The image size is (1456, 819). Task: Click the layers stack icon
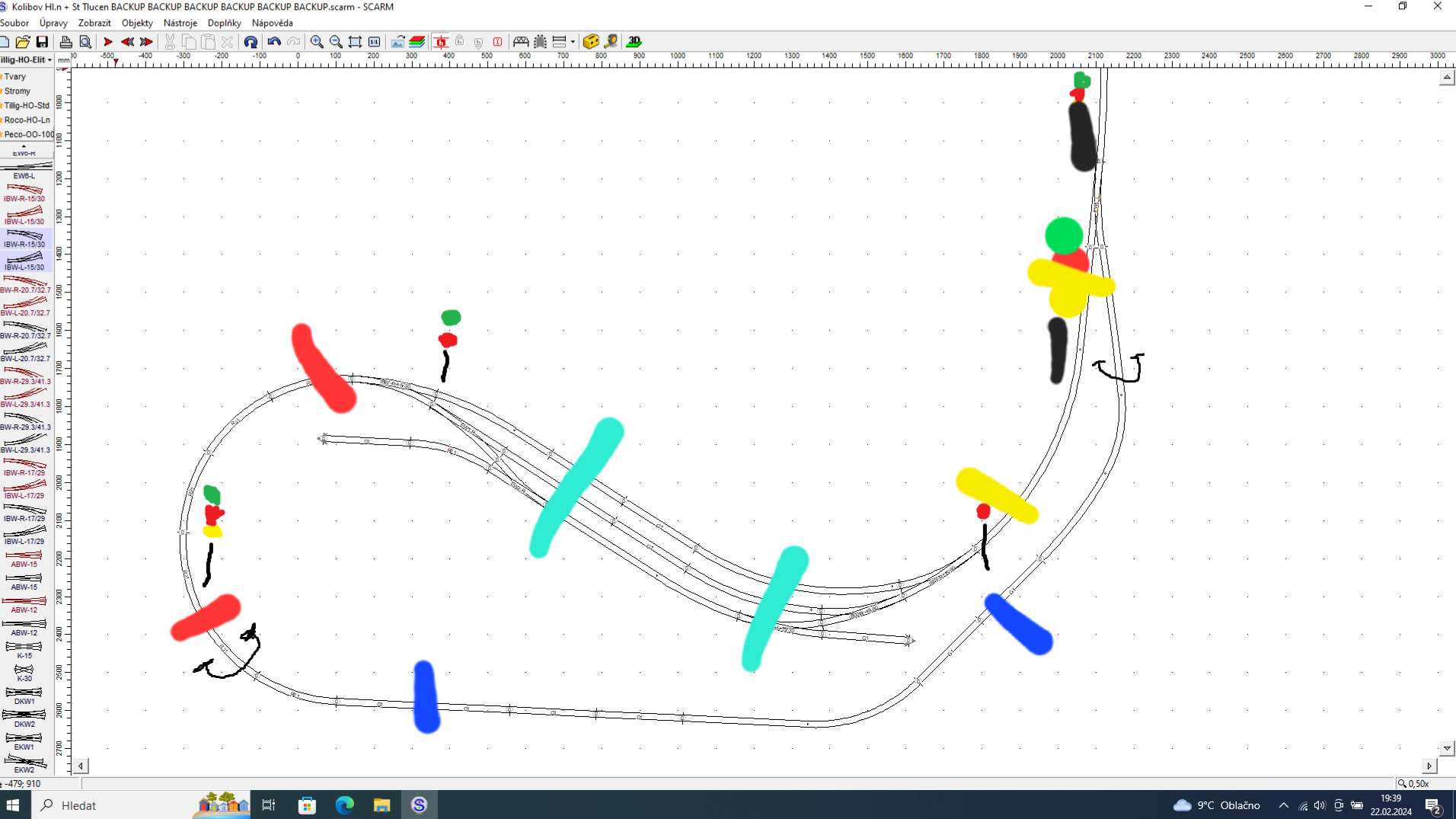pos(417,42)
